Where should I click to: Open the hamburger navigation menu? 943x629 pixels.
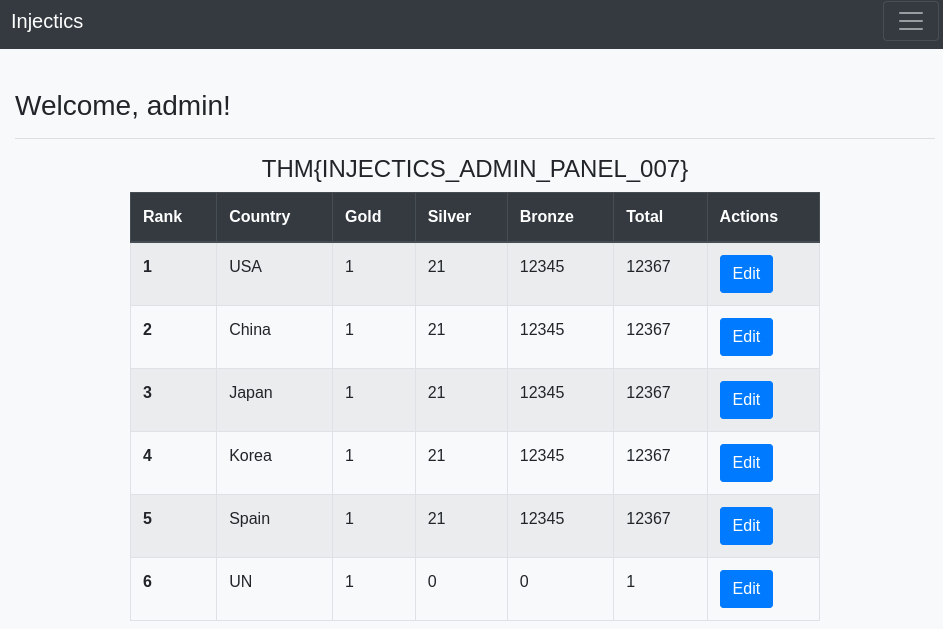click(x=911, y=21)
